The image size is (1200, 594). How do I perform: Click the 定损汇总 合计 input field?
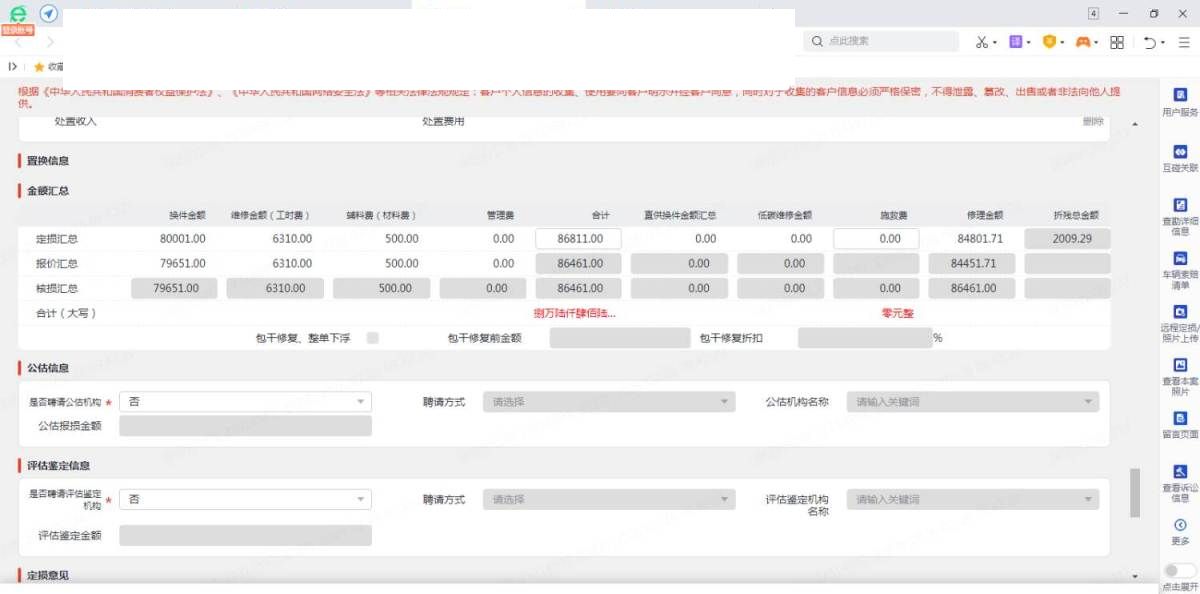click(578, 239)
